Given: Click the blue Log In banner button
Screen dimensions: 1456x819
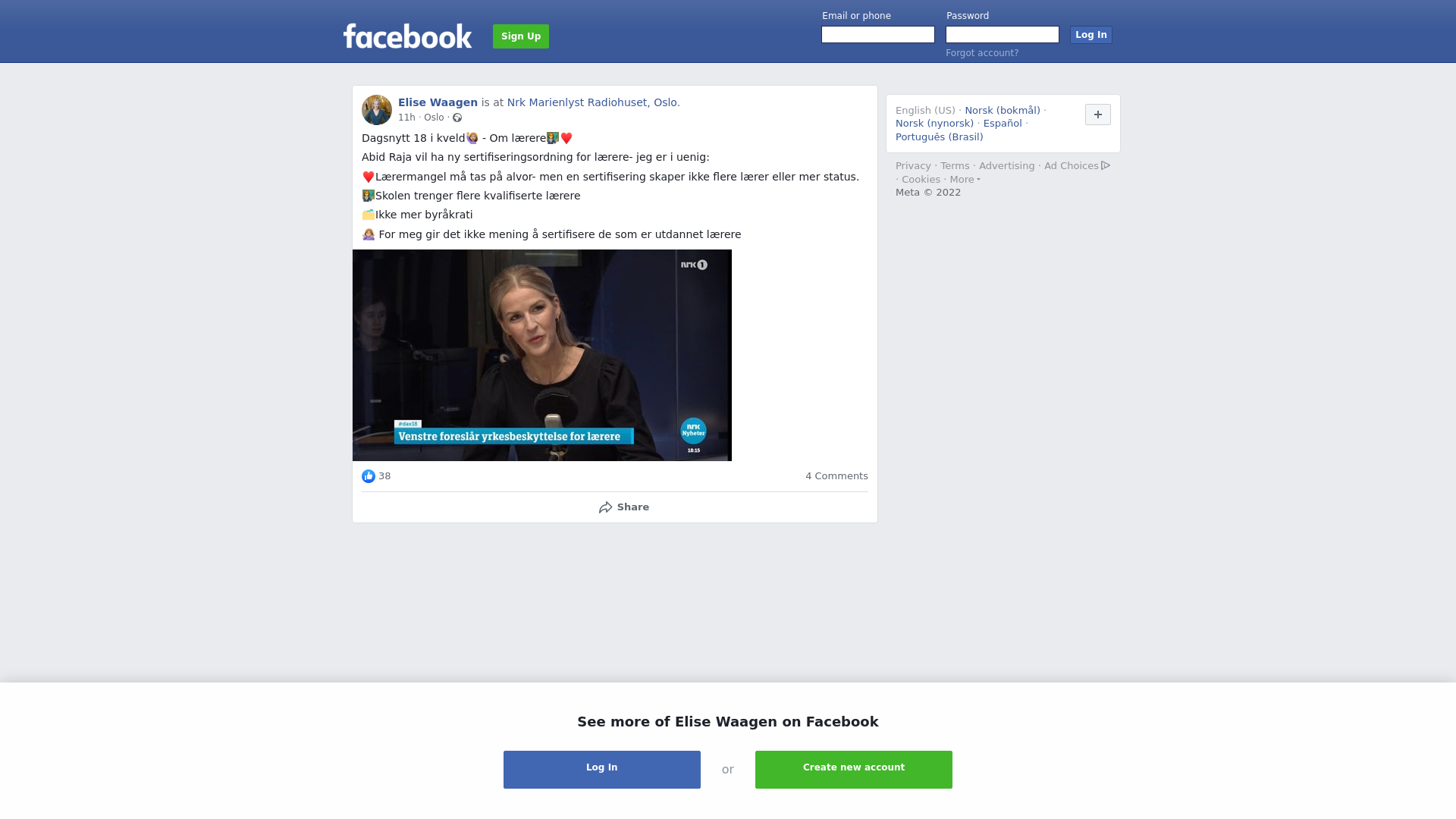Looking at the screenshot, I should (602, 770).
